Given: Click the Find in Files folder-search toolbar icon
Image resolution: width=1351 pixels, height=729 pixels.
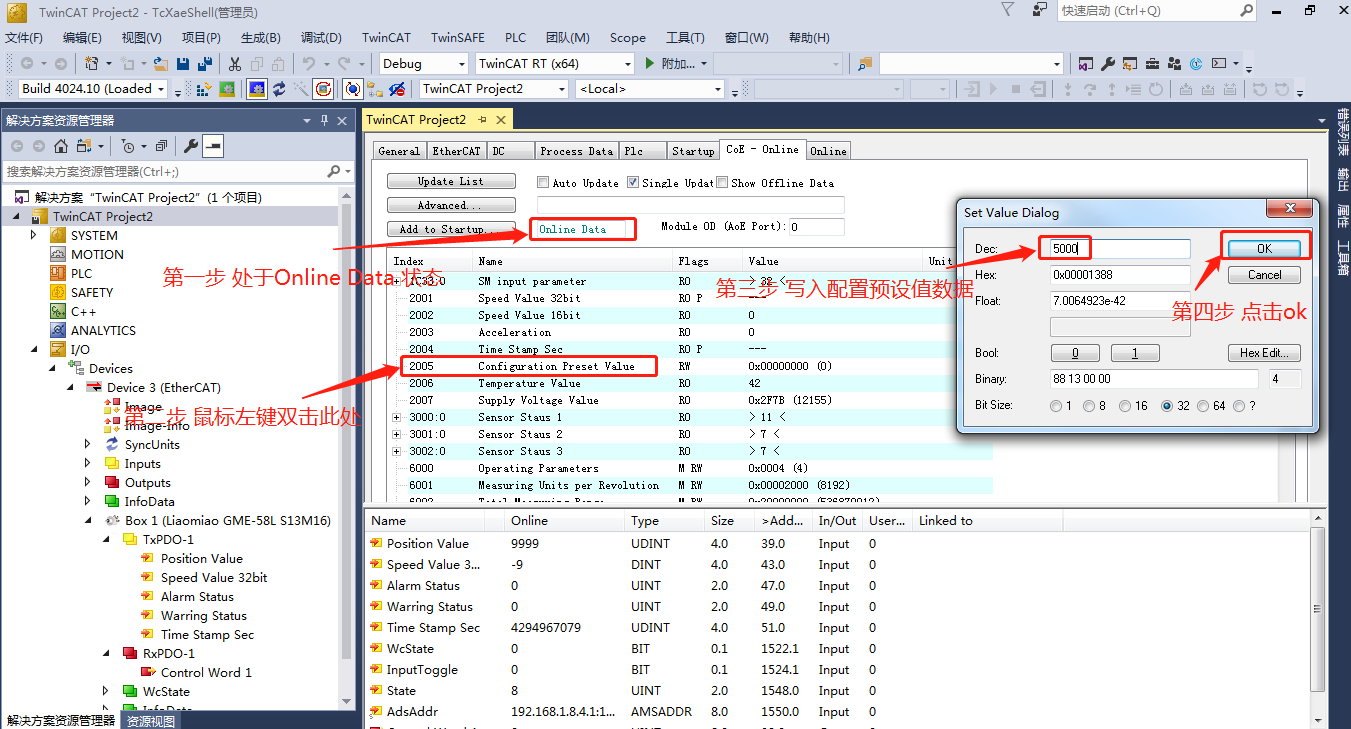Looking at the screenshot, I should [x=864, y=64].
